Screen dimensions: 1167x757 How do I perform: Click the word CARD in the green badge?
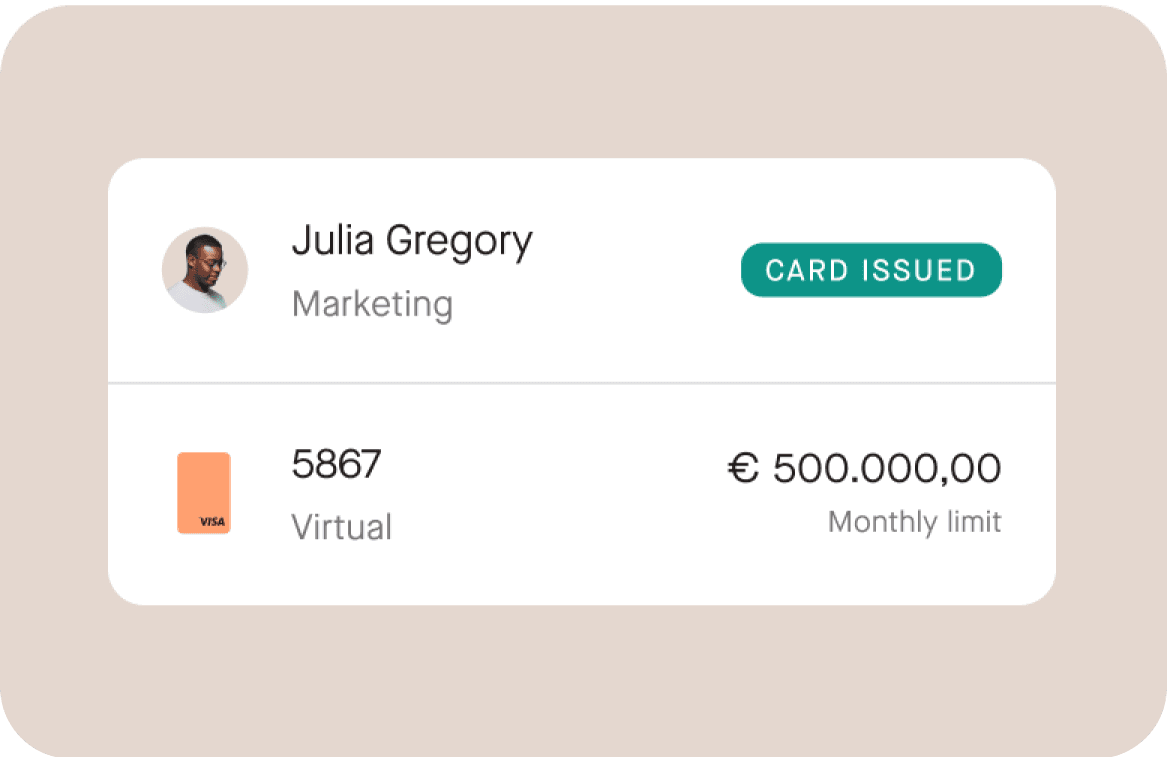coord(808,271)
